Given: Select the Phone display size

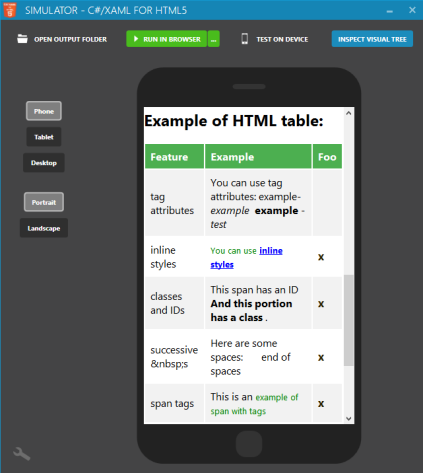Looking at the screenshot, I should tap(44, 111).
